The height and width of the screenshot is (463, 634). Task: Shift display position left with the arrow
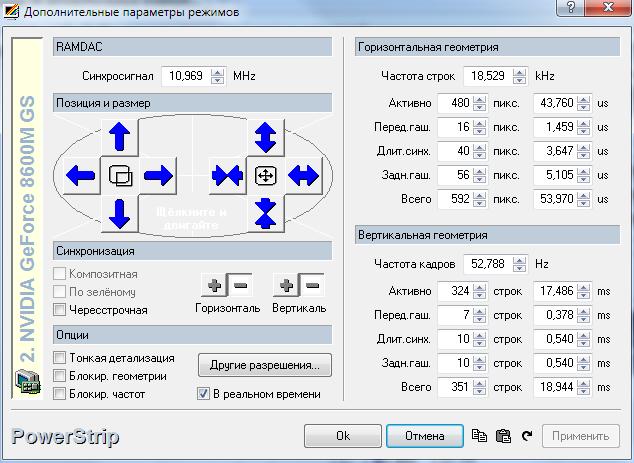[x=80, y=176]
